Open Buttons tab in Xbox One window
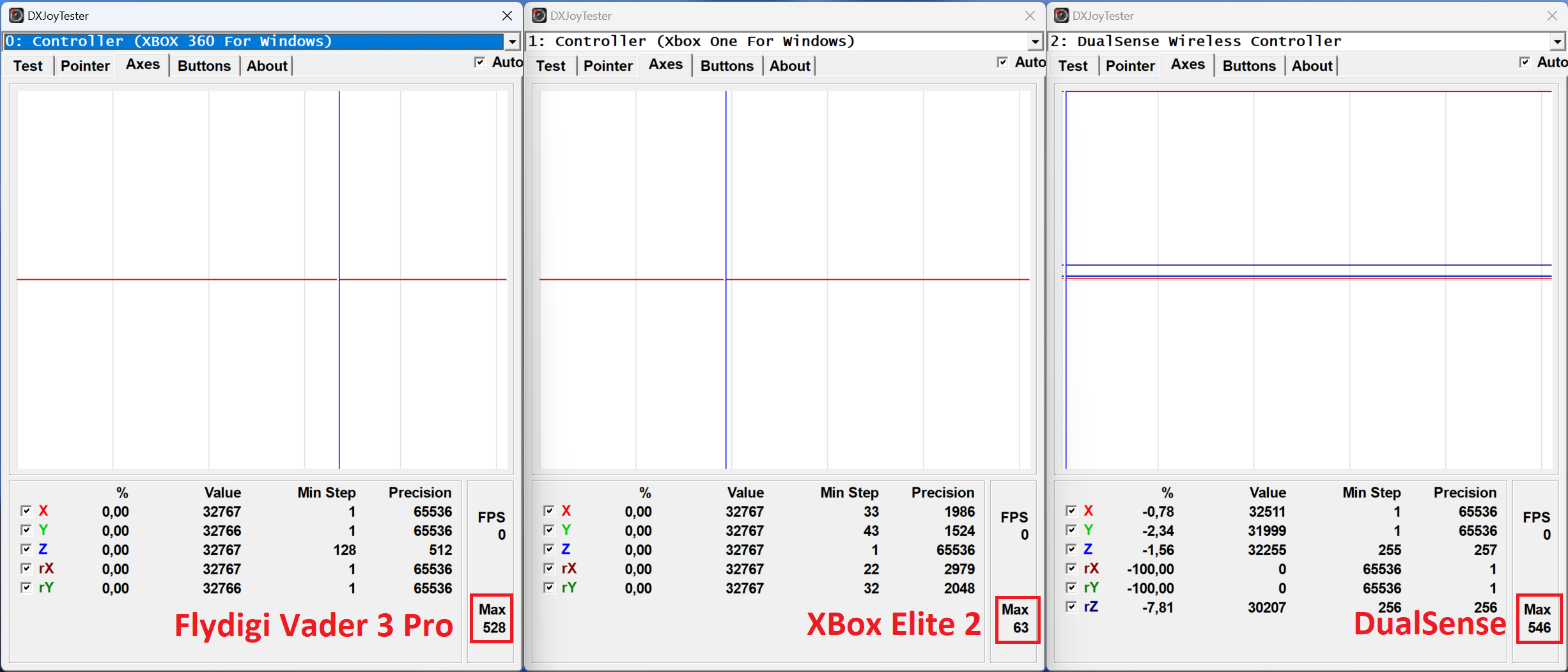The height and width of the screenshot is (672, 1568). (x=727, y=66)
